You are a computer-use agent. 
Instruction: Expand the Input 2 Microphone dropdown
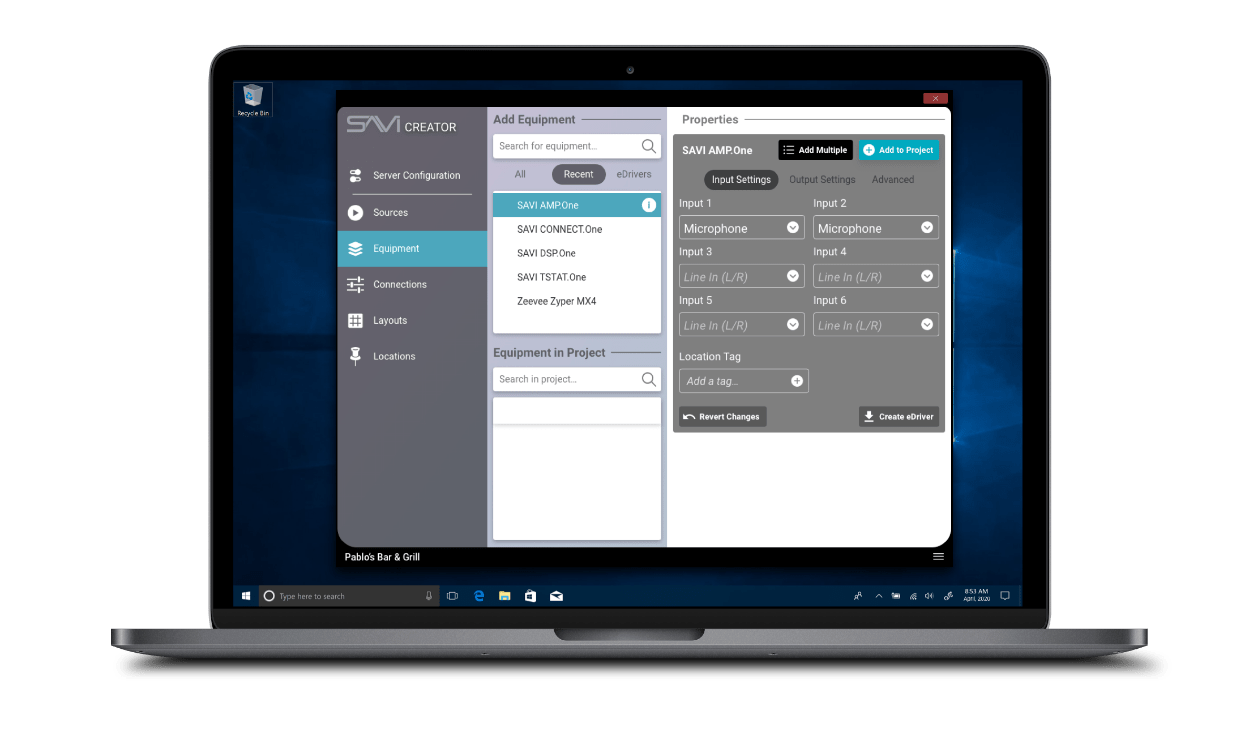click(x=876, y=228)
